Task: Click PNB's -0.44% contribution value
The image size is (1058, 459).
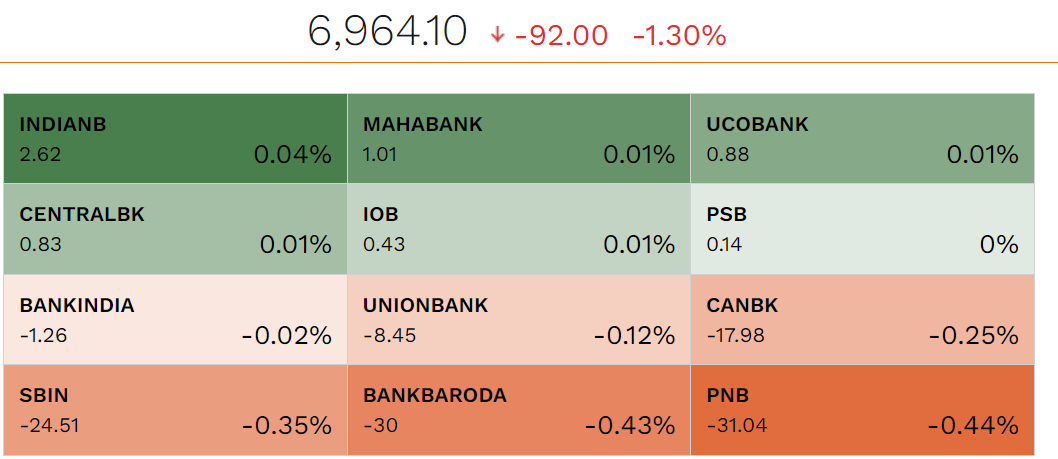Action: [973, 426]
